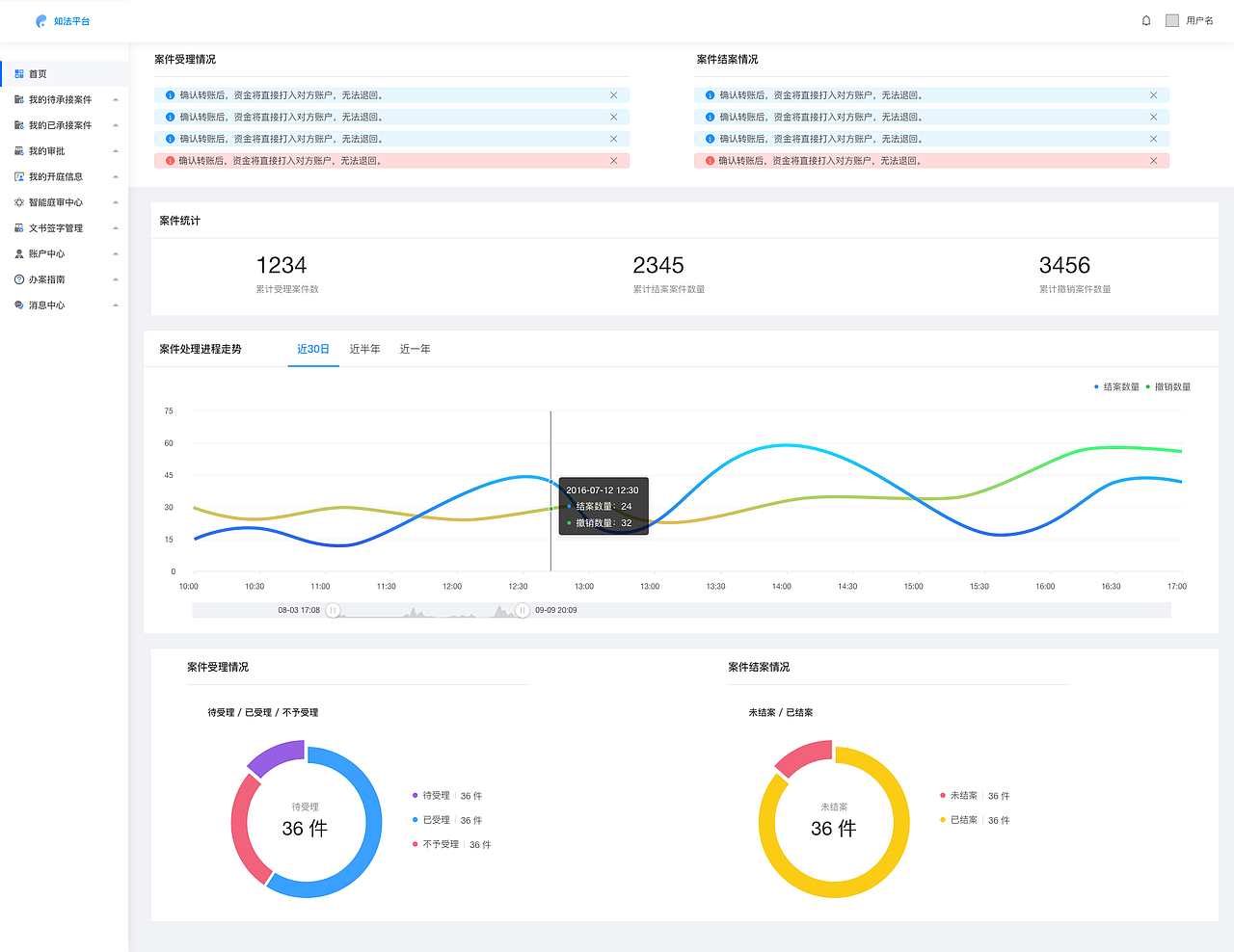Click the 用户名 label in header
Screen dimensions: 1234x952
pyautogui.click(x=1199, y=20)
